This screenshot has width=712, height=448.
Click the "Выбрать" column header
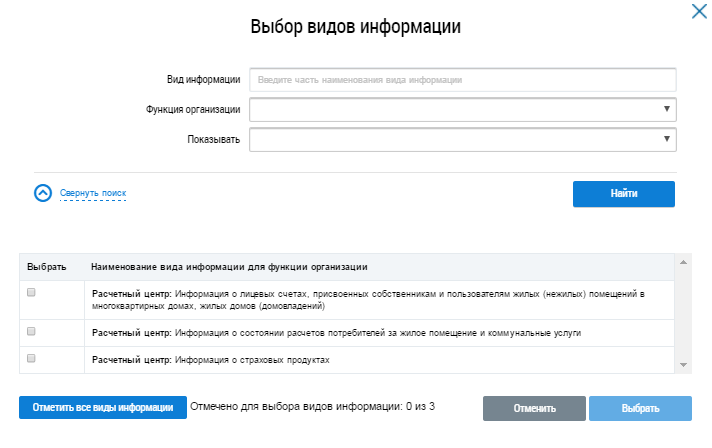(x=47, y=267)
